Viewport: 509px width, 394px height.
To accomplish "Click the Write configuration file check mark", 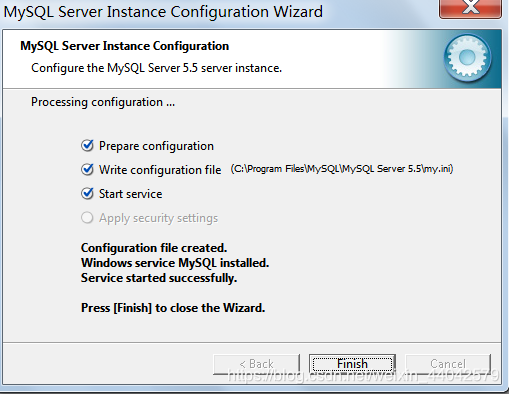I will pos(87,170).
